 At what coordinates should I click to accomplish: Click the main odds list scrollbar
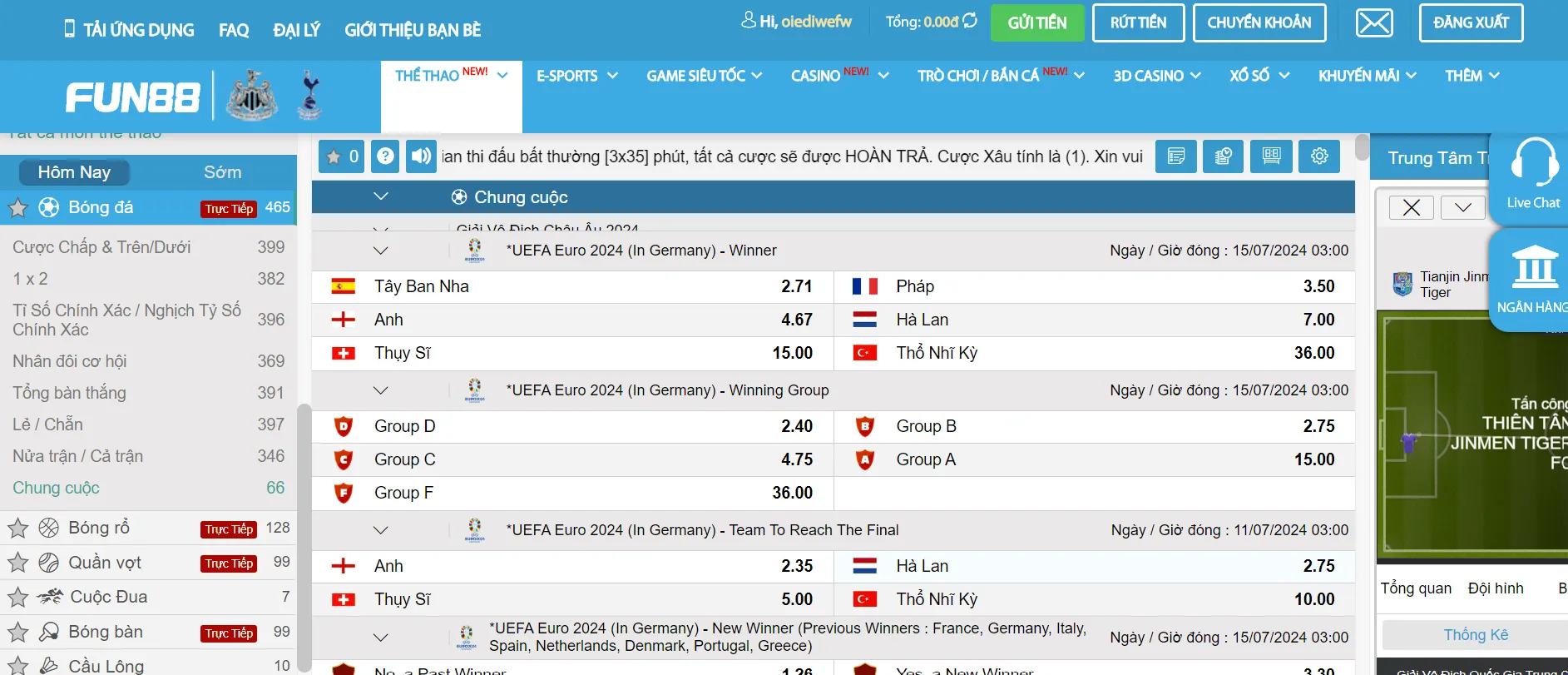pos(1362,147)
